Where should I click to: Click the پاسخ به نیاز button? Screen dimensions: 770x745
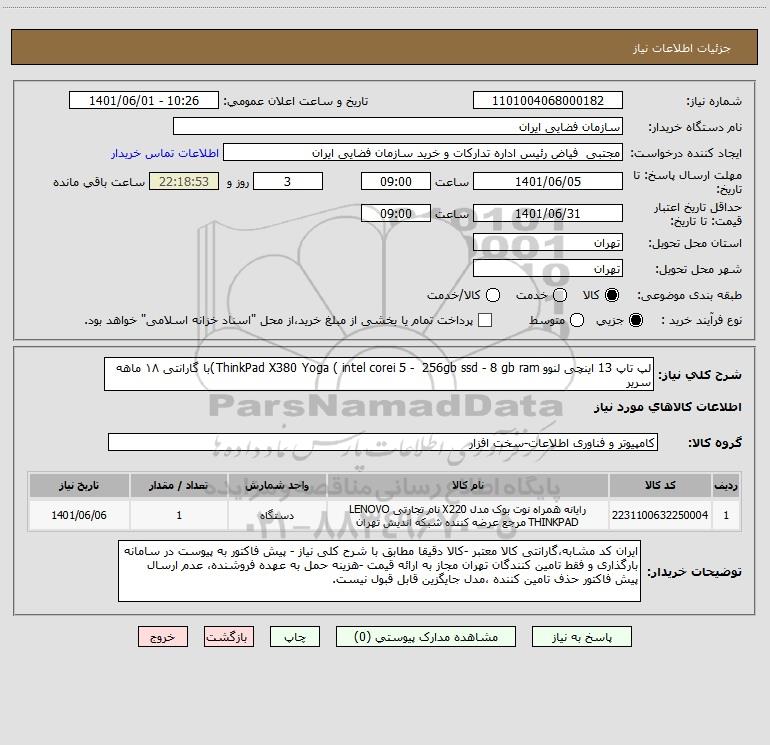pos(582,637)
